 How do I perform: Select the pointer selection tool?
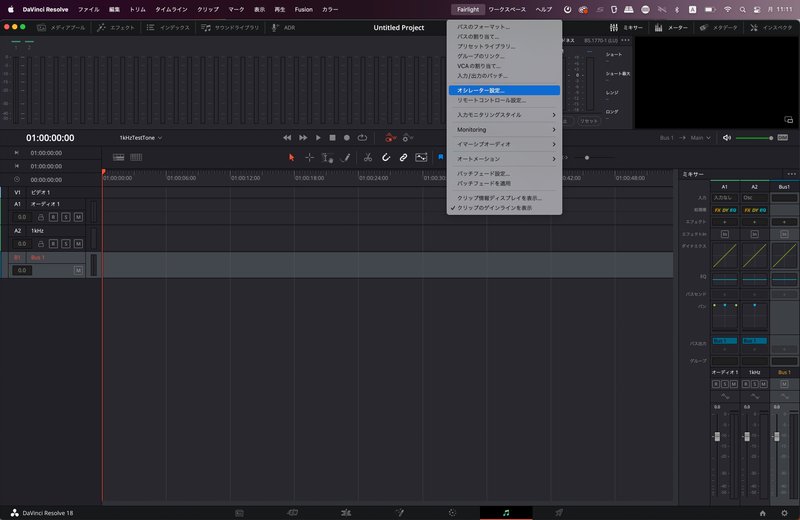point(291,158)
